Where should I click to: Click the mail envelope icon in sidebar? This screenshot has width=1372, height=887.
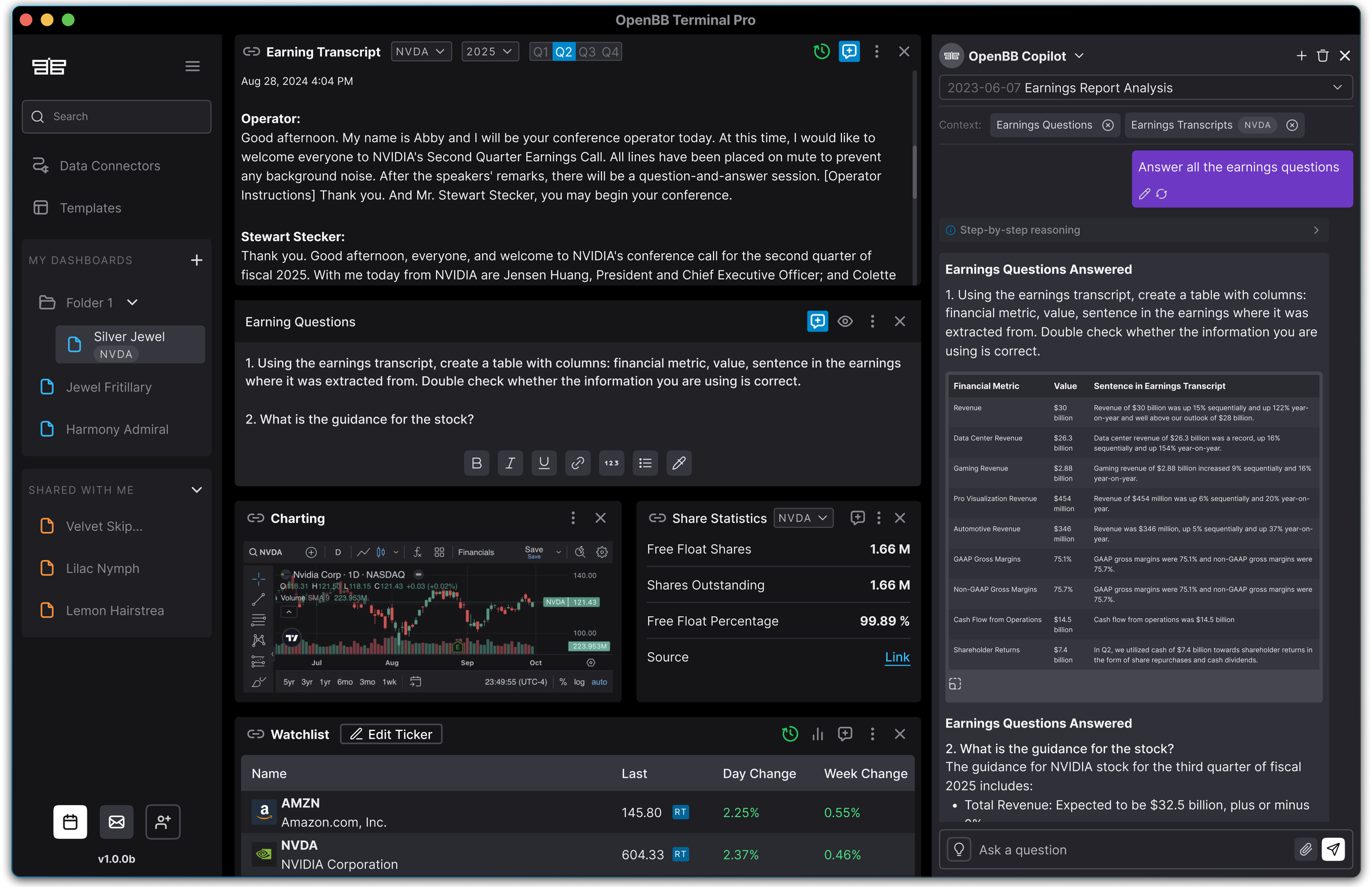117,821
